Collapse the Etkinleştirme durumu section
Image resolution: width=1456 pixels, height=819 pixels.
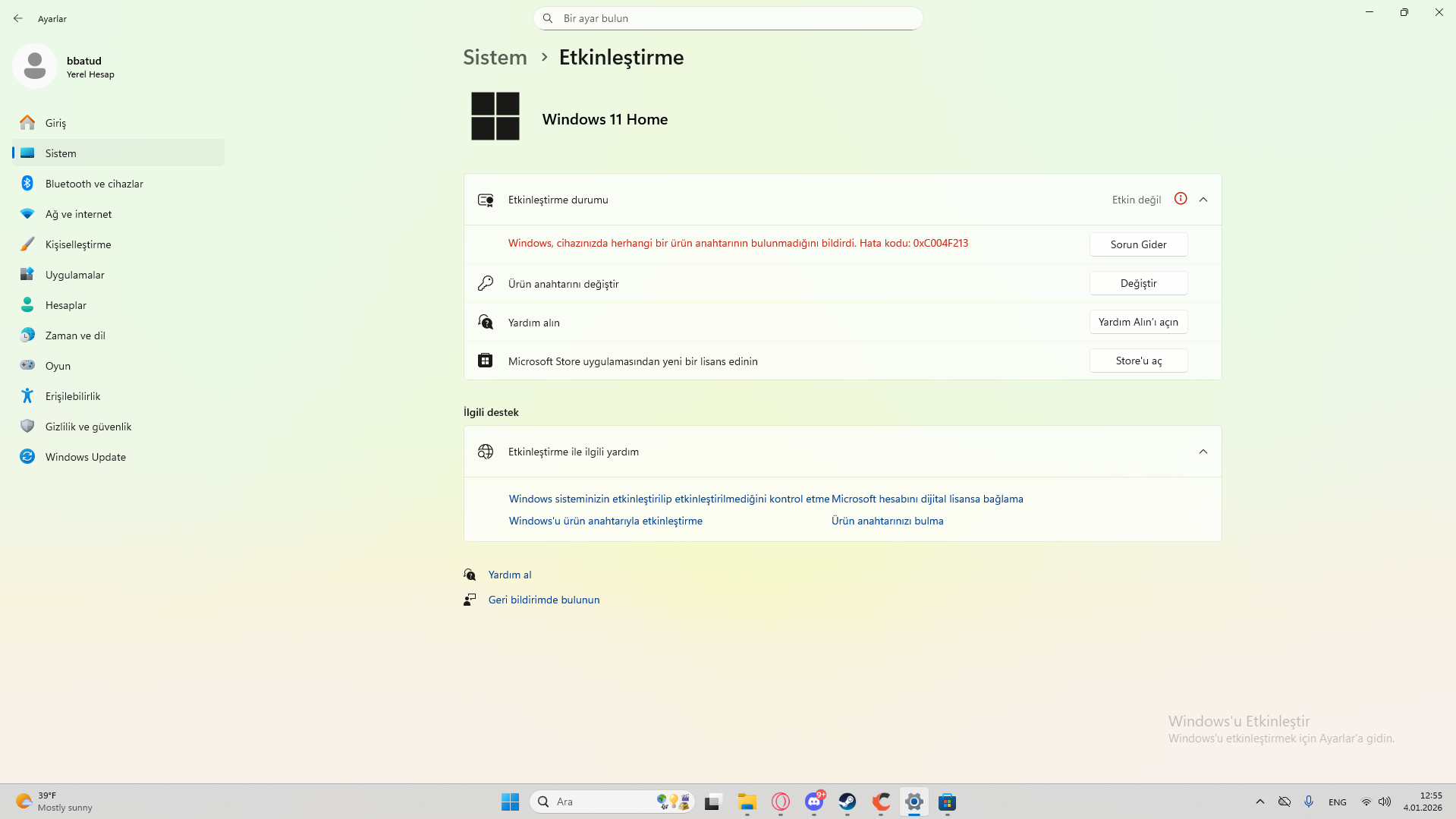[x=1203, y=200]
